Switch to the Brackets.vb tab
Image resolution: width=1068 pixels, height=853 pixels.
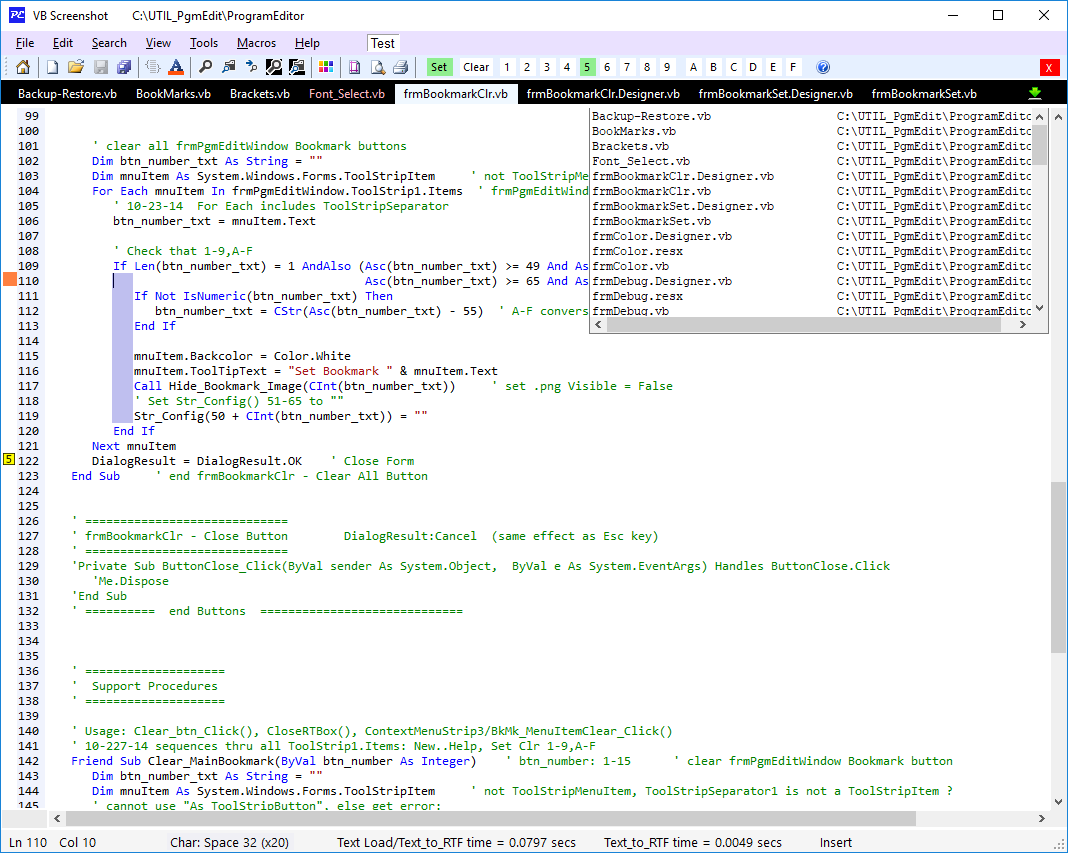click(x=259, y=94)
